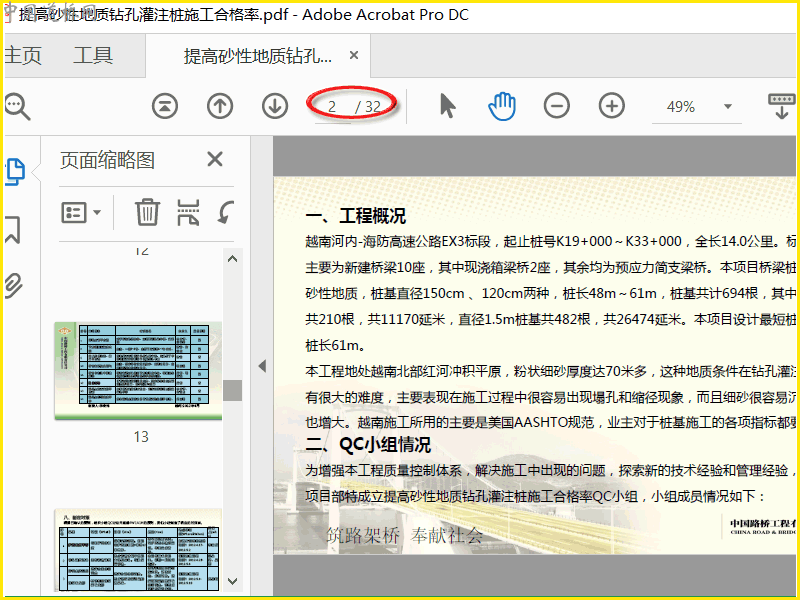
Task: Choose the Selection arrow tool
Action: (x=447, y=106)
